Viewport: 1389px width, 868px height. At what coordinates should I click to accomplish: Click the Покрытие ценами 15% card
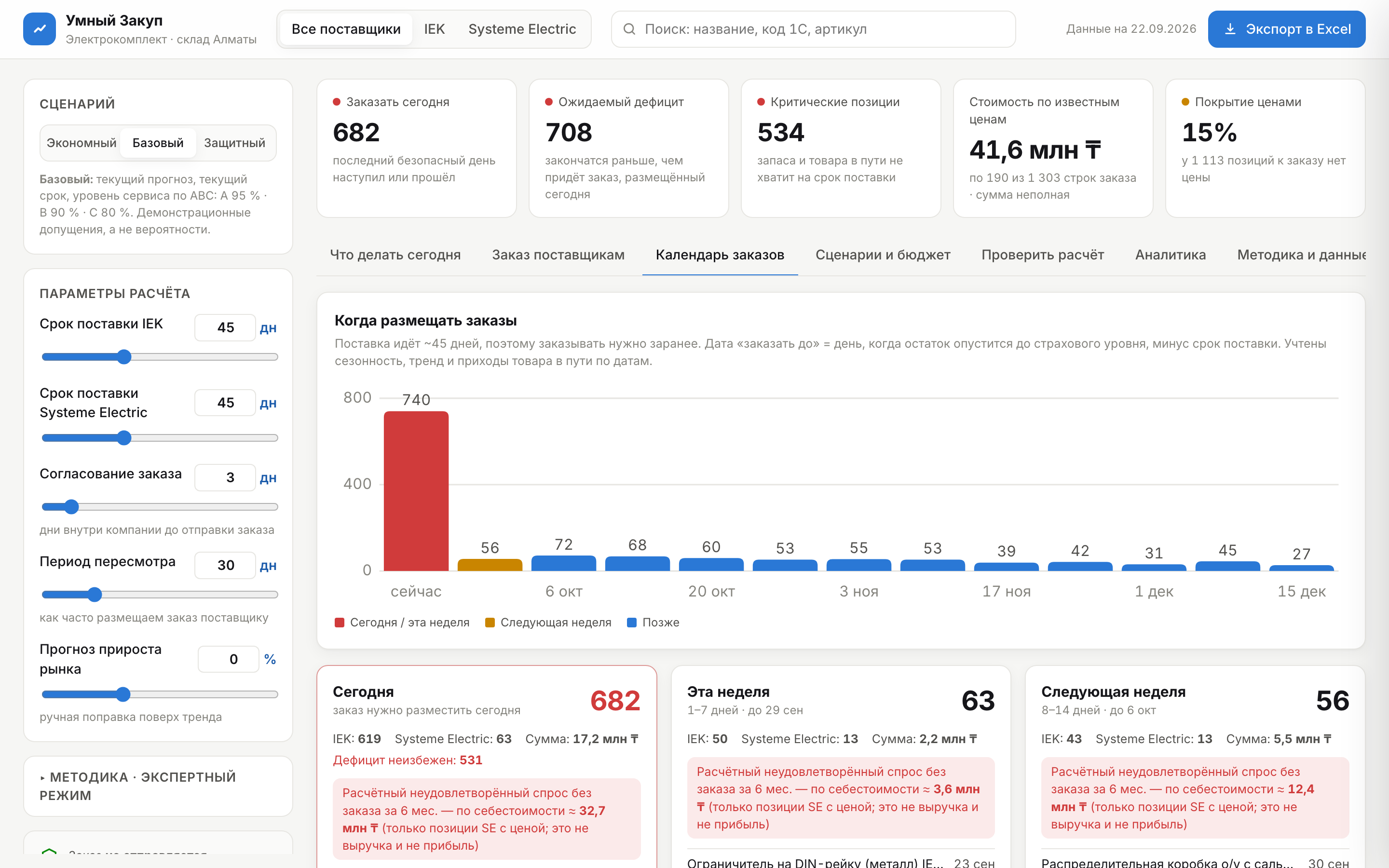coord(1265,148)
